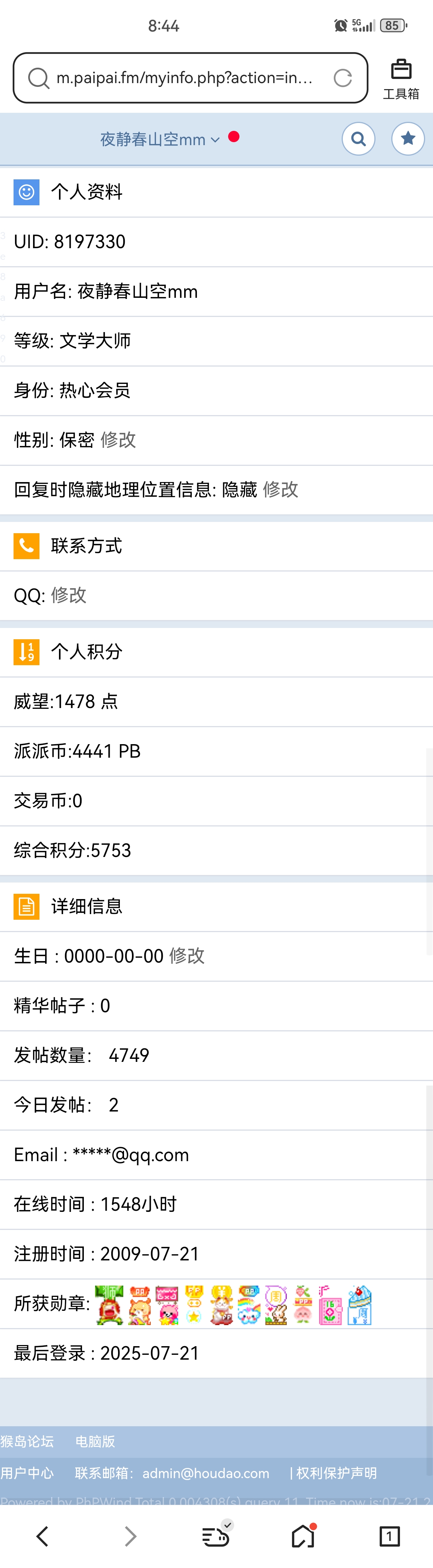Open the 权利保护声明 link
The image size is (433, 1568).
336,1473
